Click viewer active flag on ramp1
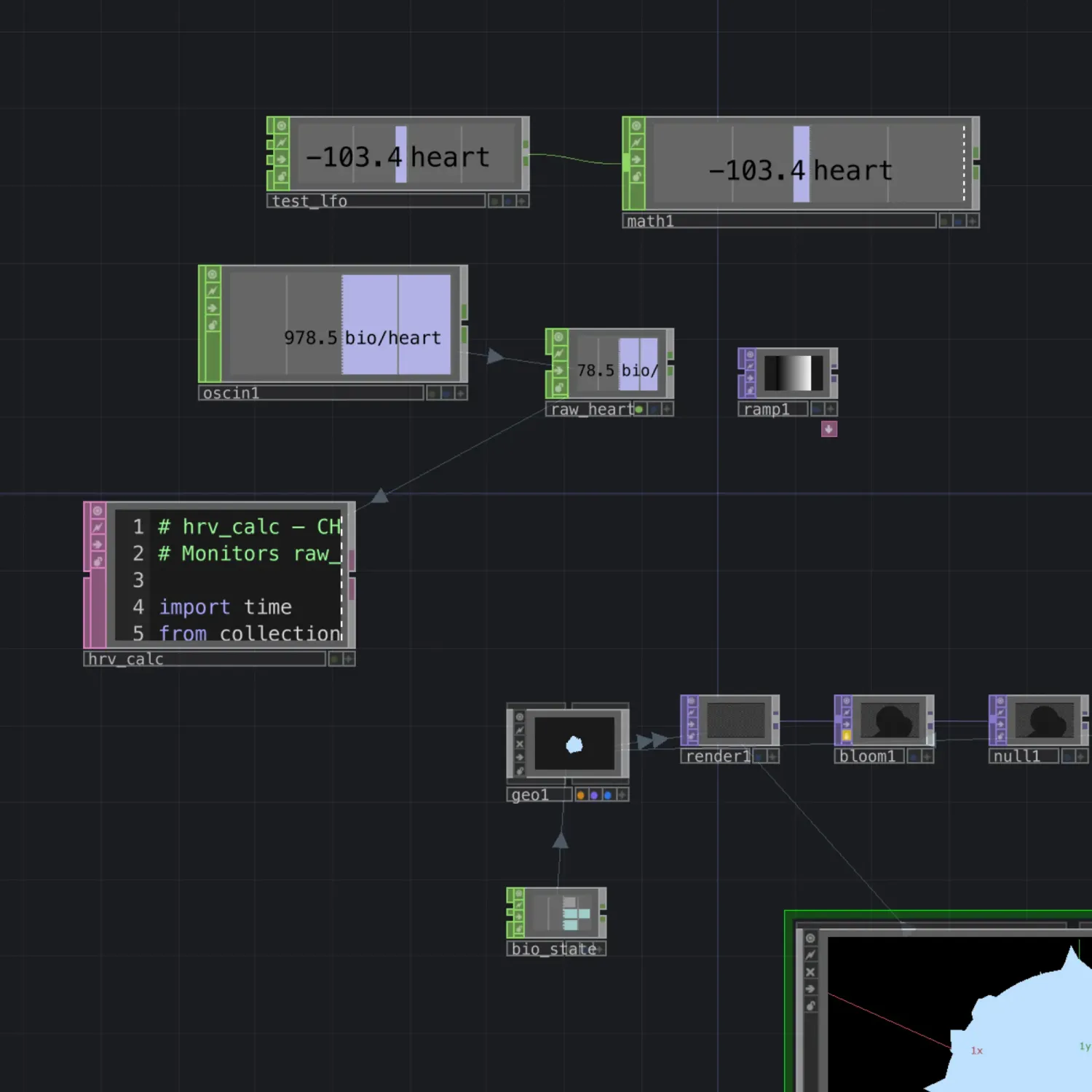 coord(750,355)
